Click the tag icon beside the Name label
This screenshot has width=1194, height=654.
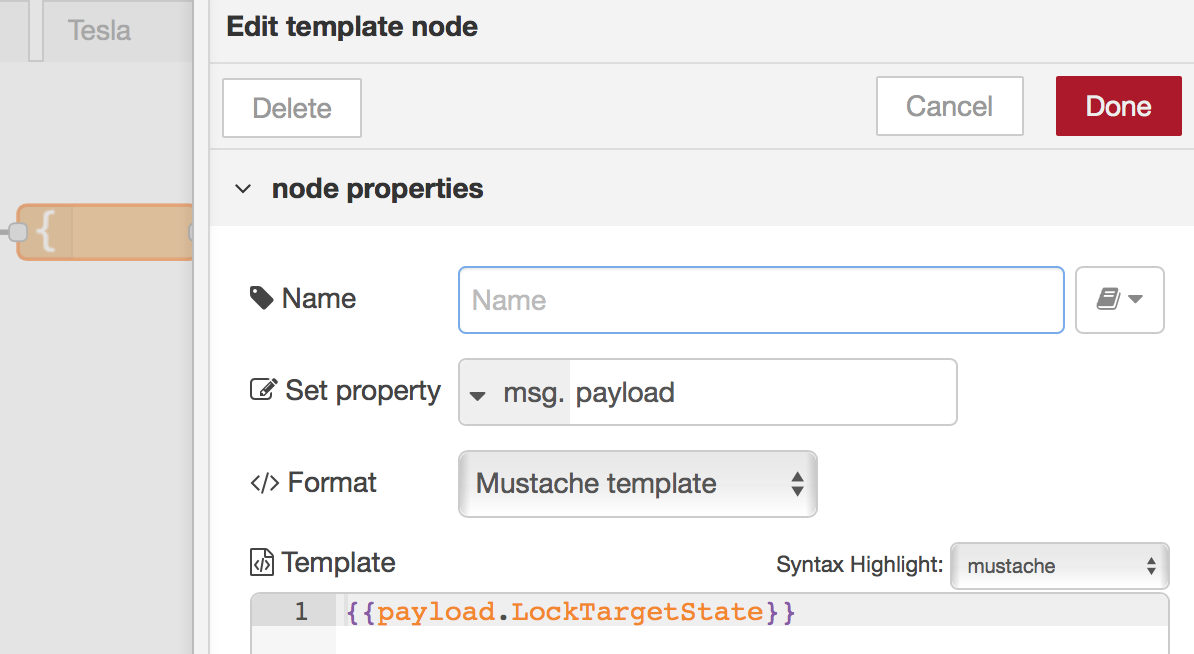coord(261,298)
